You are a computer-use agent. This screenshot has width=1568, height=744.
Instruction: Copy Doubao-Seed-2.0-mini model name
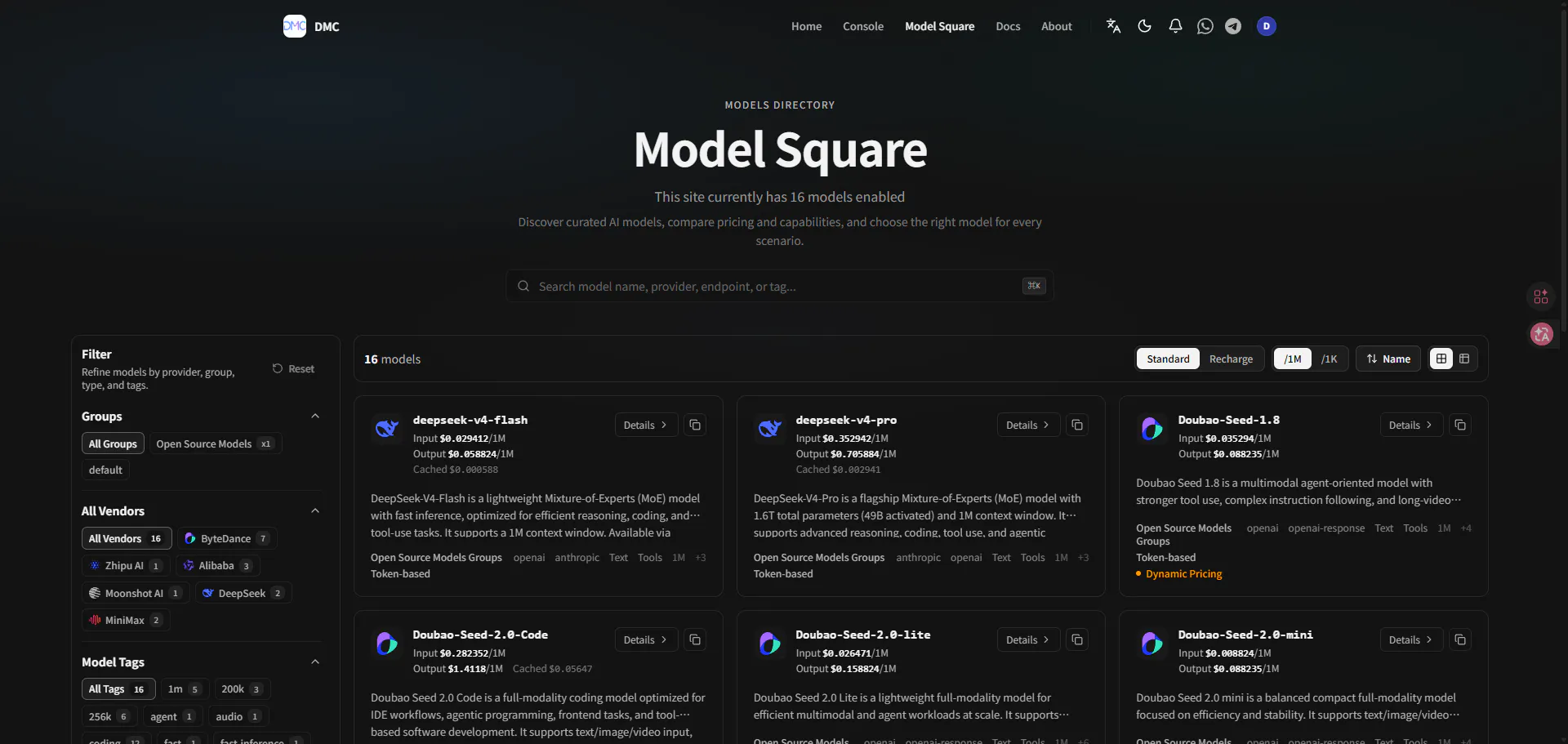pos(1460,639)
